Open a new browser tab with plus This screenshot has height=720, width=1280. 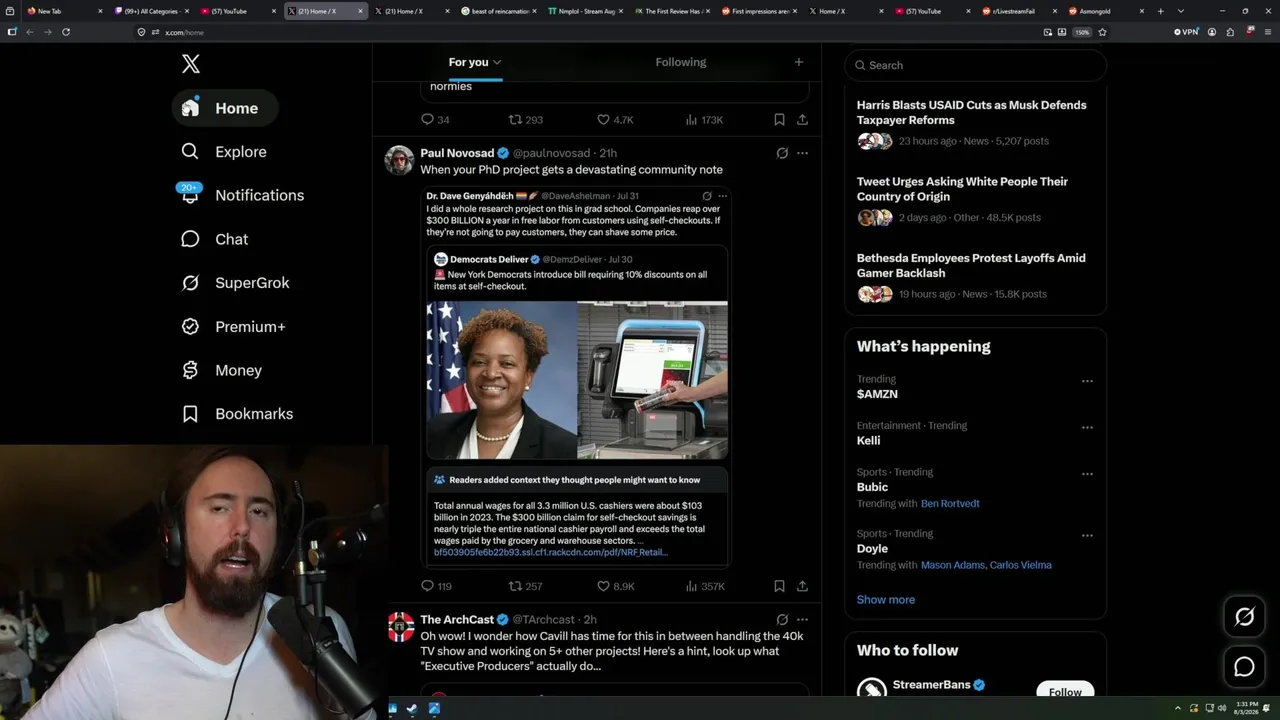[1160, 11]
